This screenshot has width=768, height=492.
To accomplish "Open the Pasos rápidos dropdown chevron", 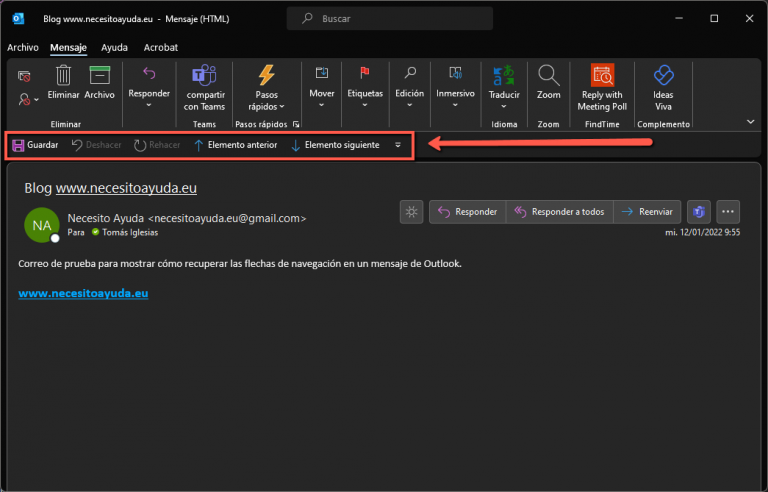I will pos(282,107).
